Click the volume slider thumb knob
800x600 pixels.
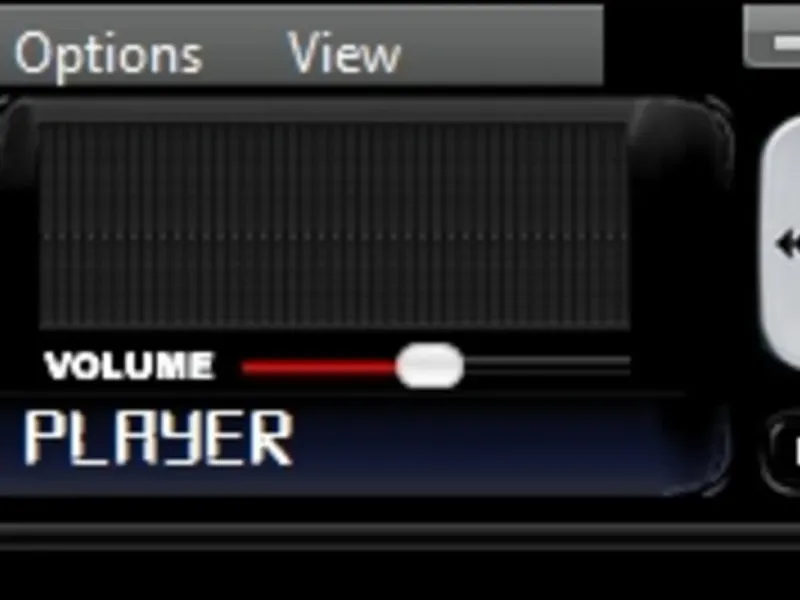pos(430,366)
